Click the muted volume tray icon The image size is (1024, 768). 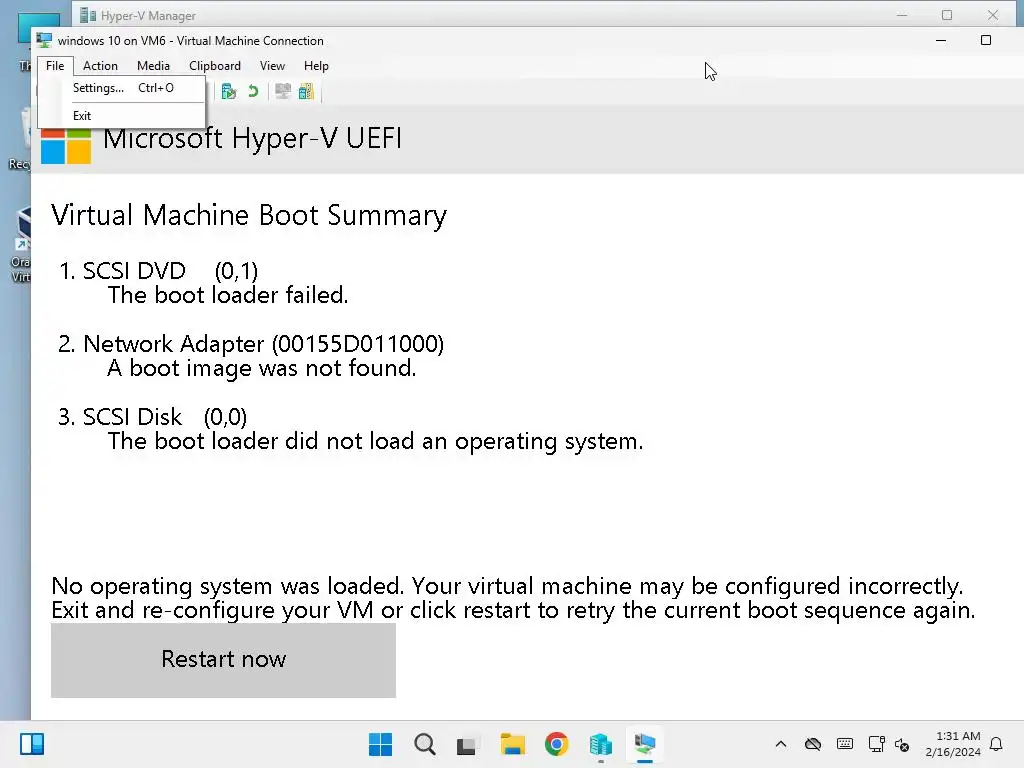coord(902,744)
